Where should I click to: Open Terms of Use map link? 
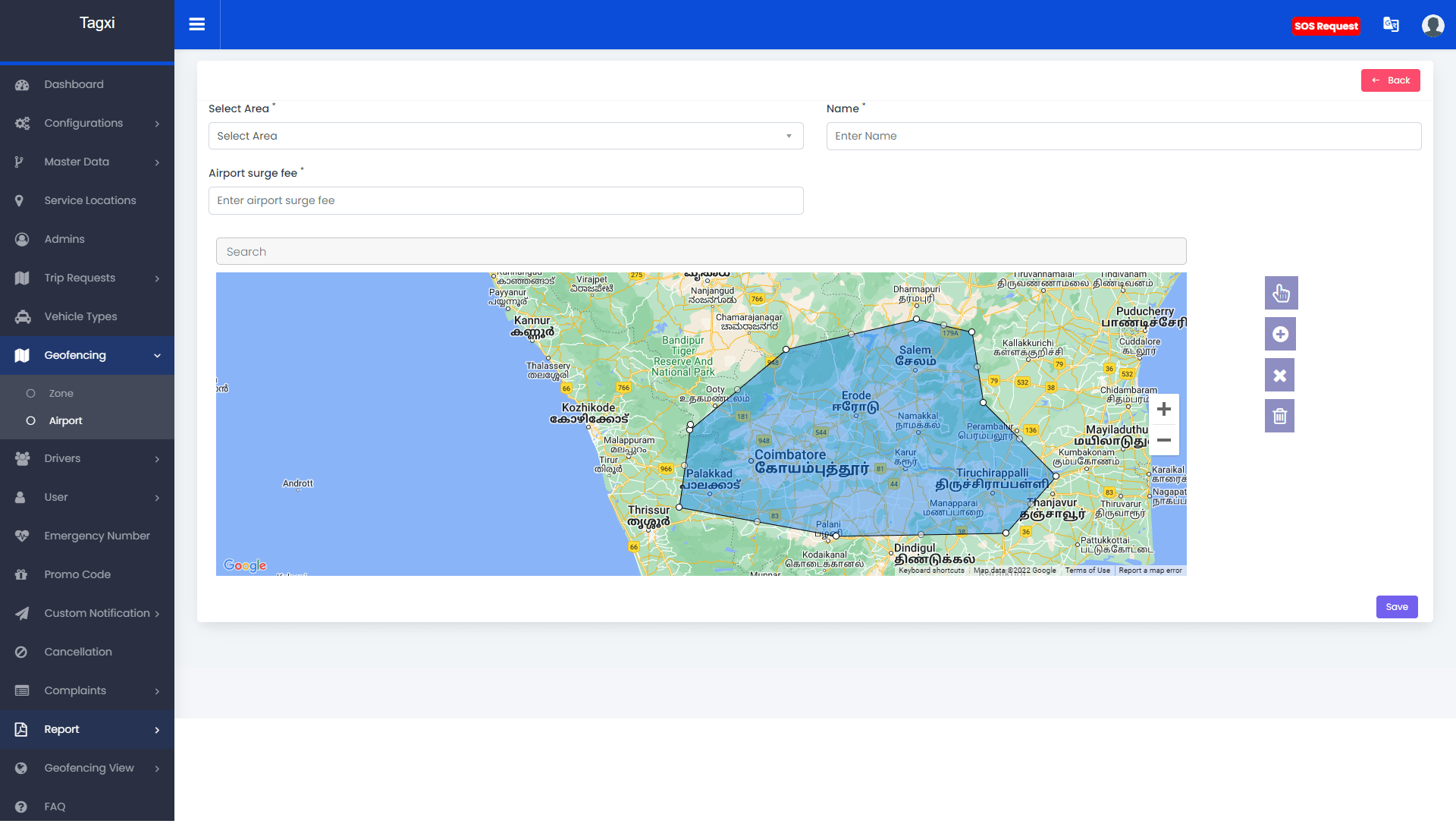click(1087, 571)
